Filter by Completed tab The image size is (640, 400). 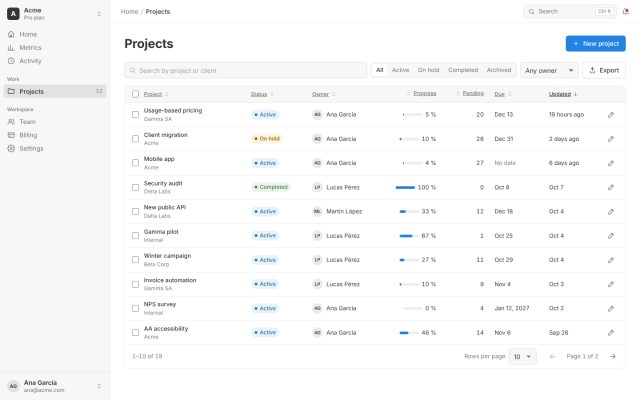pyautogui.click(x=463, y=70)
